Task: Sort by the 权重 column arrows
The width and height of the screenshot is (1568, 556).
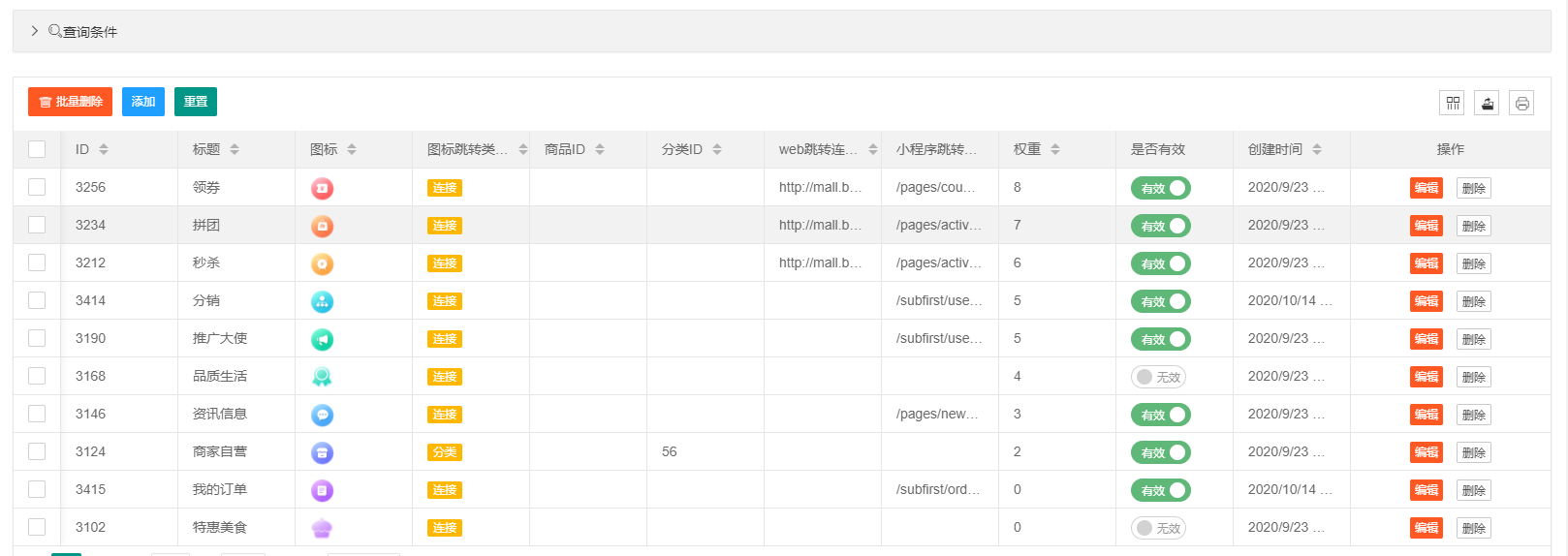Action: (x=1055, y=149)
